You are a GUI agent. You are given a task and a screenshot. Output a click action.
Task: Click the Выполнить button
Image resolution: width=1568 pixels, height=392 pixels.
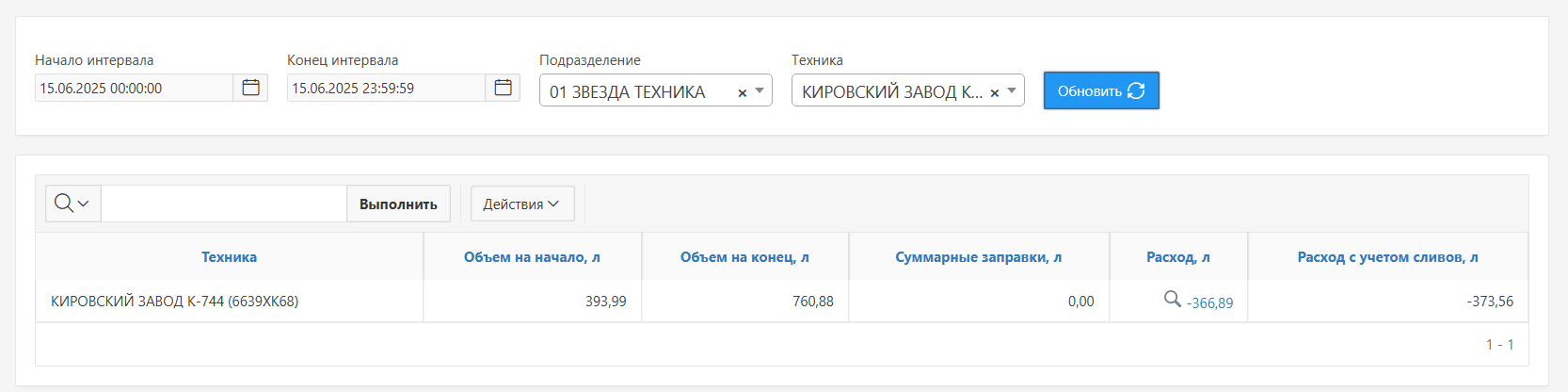pos(398,204)
